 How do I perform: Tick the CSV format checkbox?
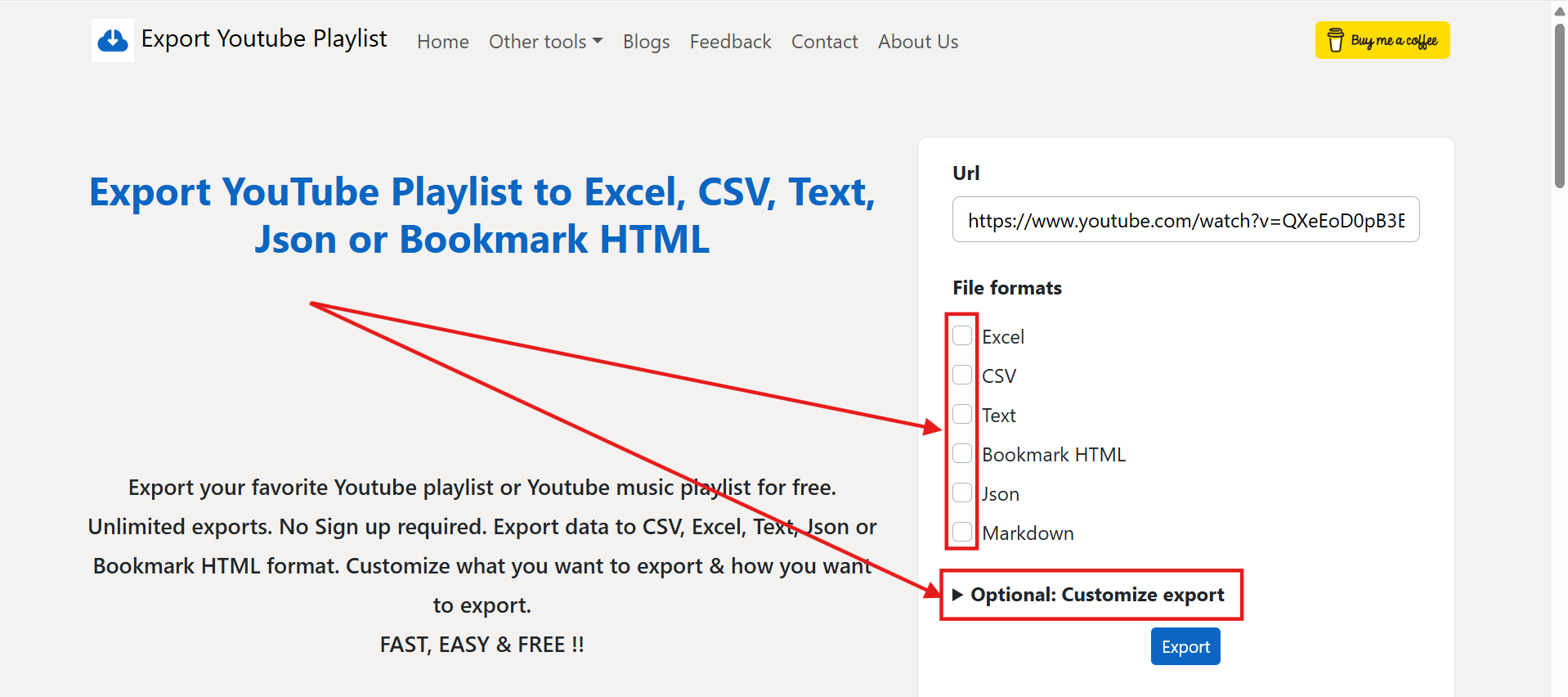click(962, 375)
